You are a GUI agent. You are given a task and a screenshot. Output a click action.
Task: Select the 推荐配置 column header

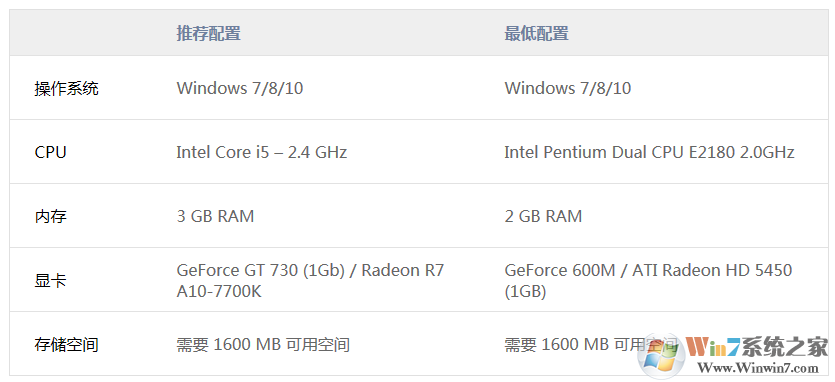[209, 34]
